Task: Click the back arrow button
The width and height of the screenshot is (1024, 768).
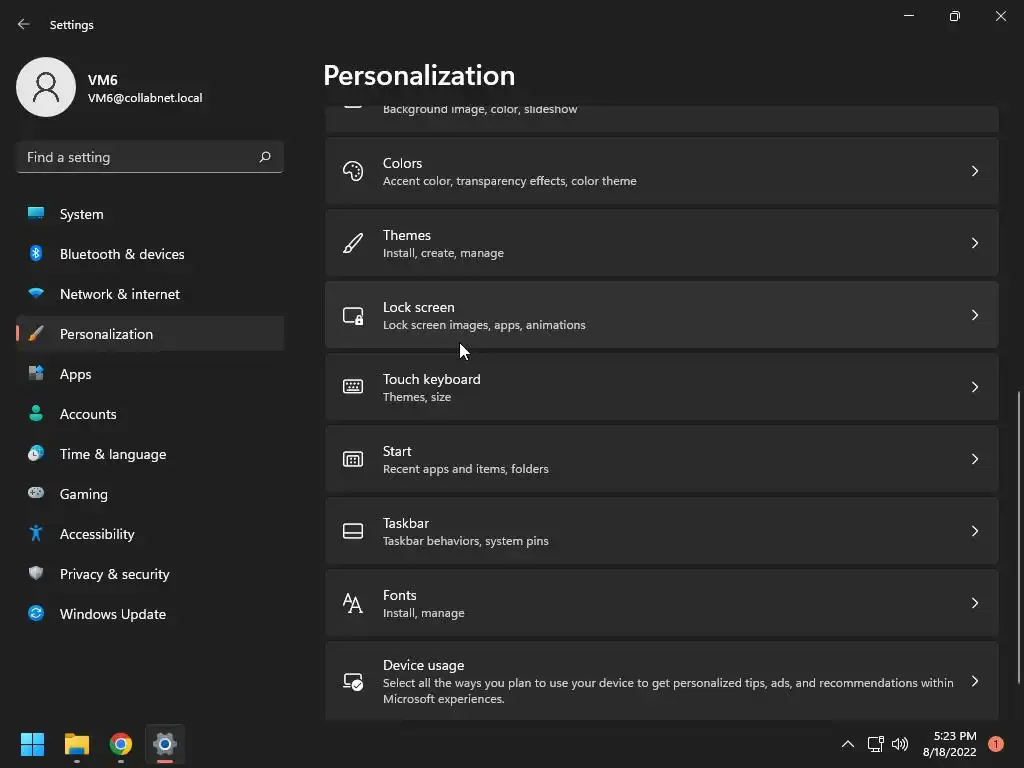Action: coord(24,24)
